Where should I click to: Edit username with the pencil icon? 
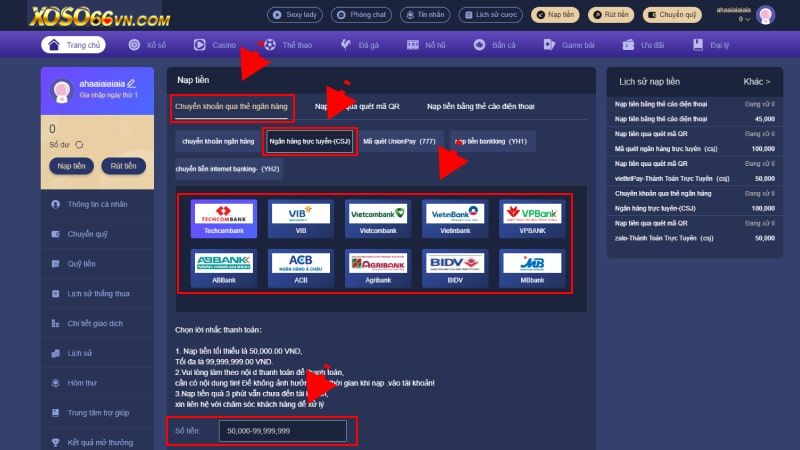click(132, 83)
